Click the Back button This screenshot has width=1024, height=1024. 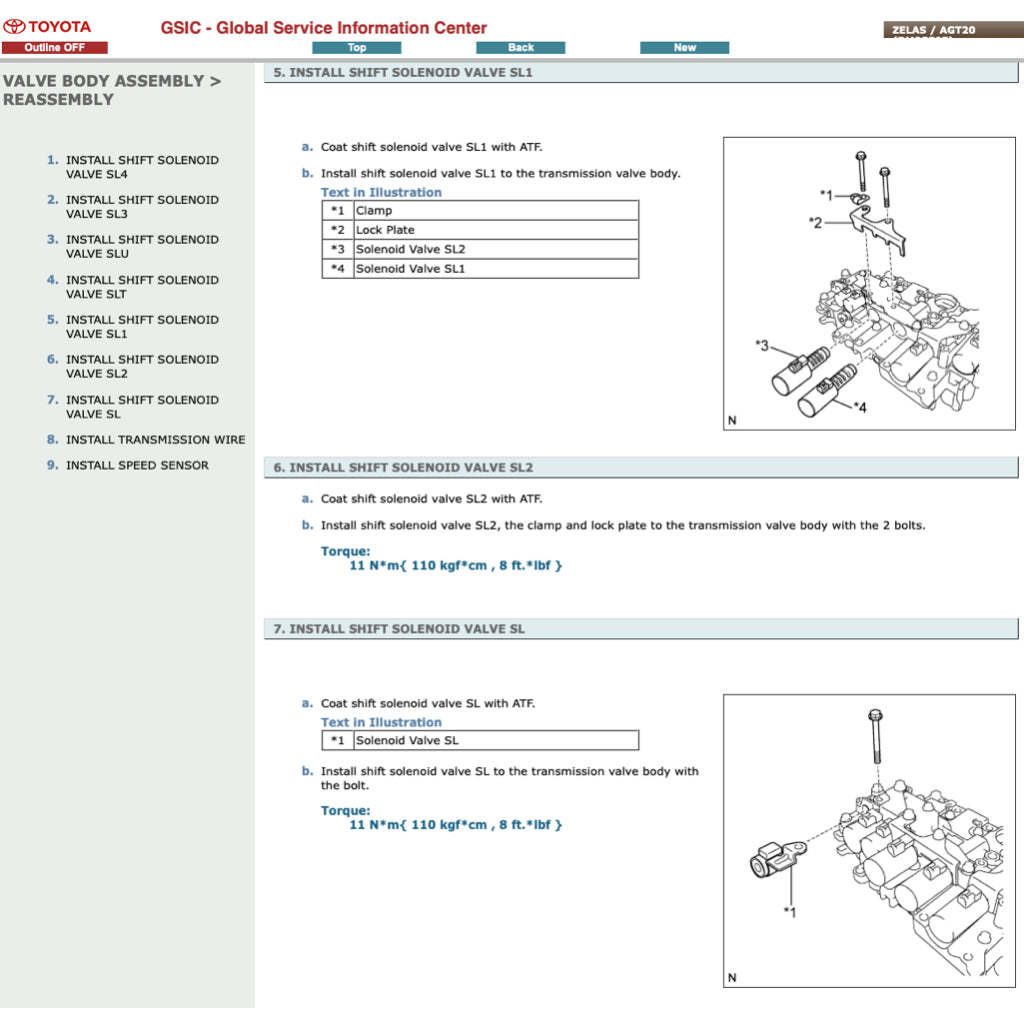(520, 47)
